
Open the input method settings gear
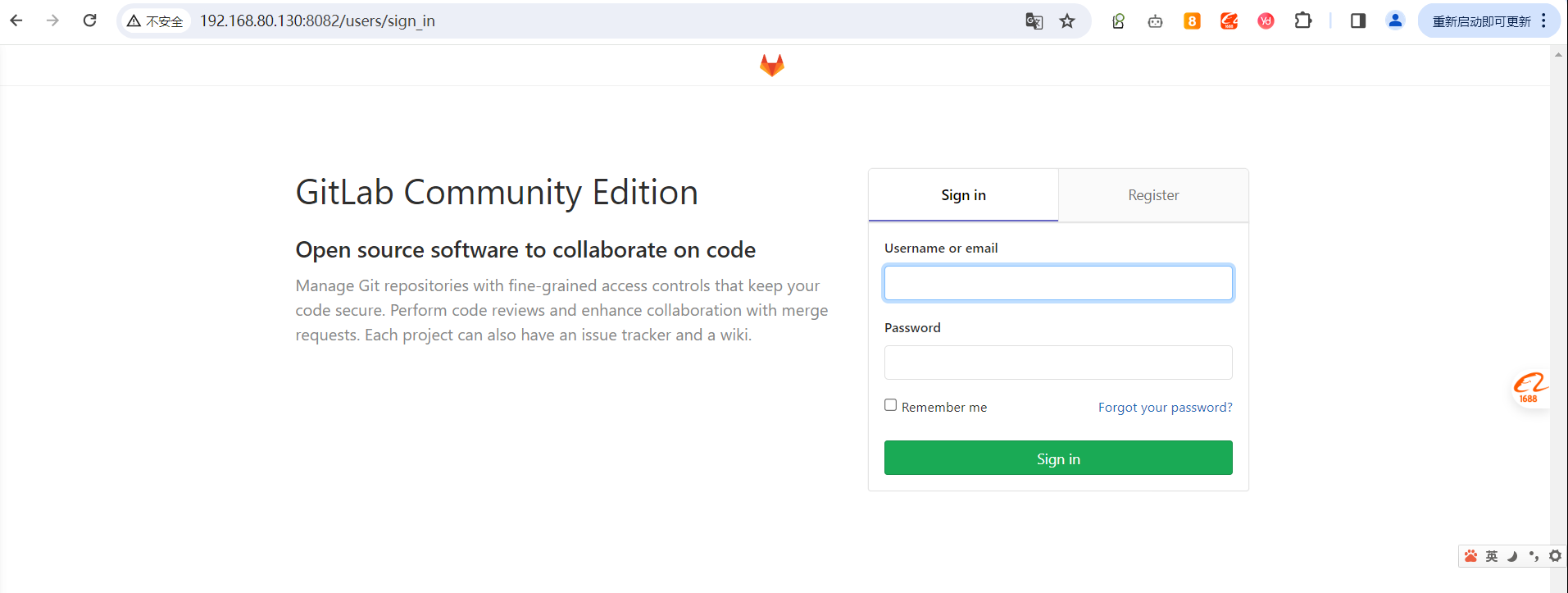(1555, 556)
